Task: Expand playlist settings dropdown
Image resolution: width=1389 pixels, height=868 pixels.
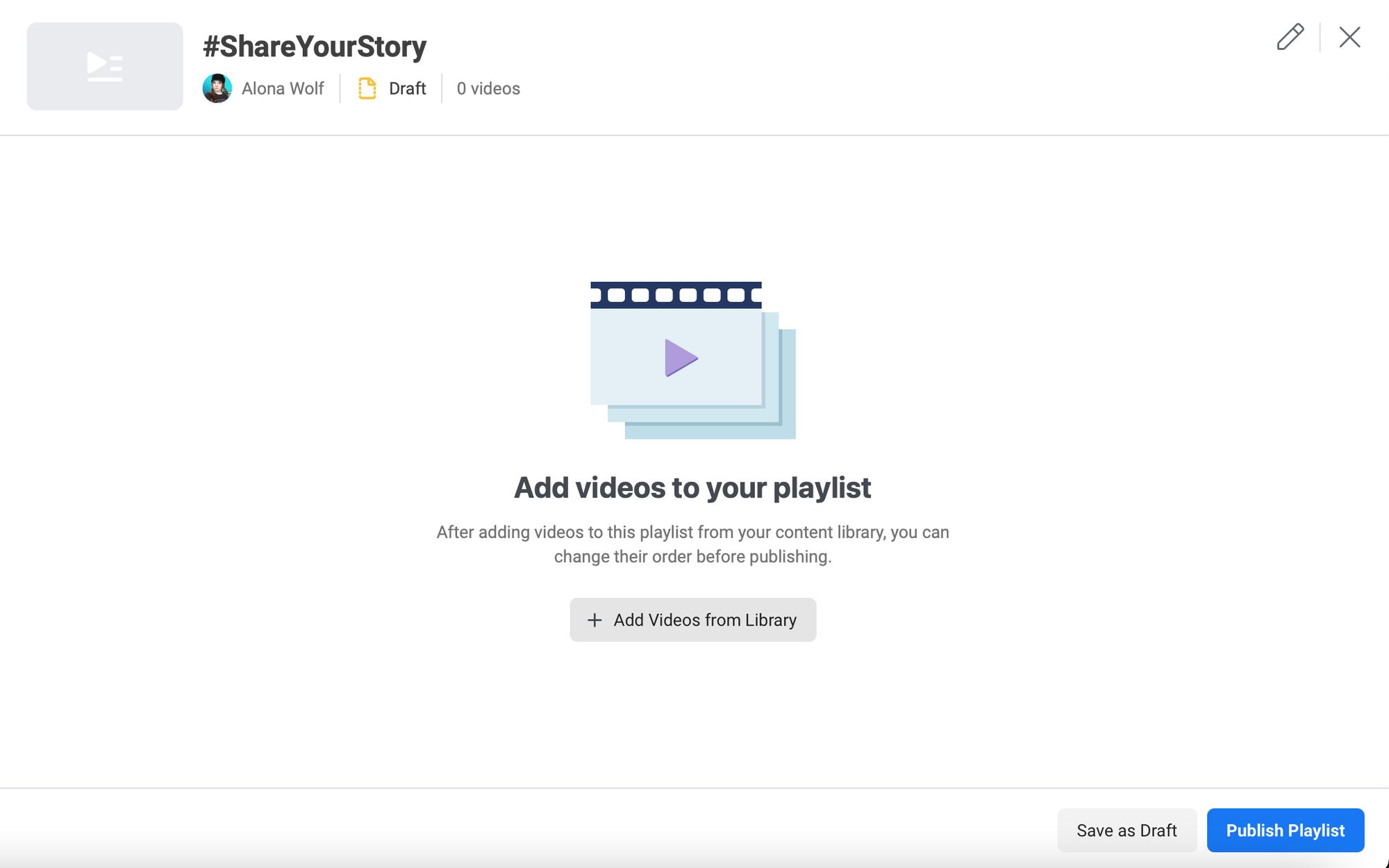Action: (x=1290, y=36)
